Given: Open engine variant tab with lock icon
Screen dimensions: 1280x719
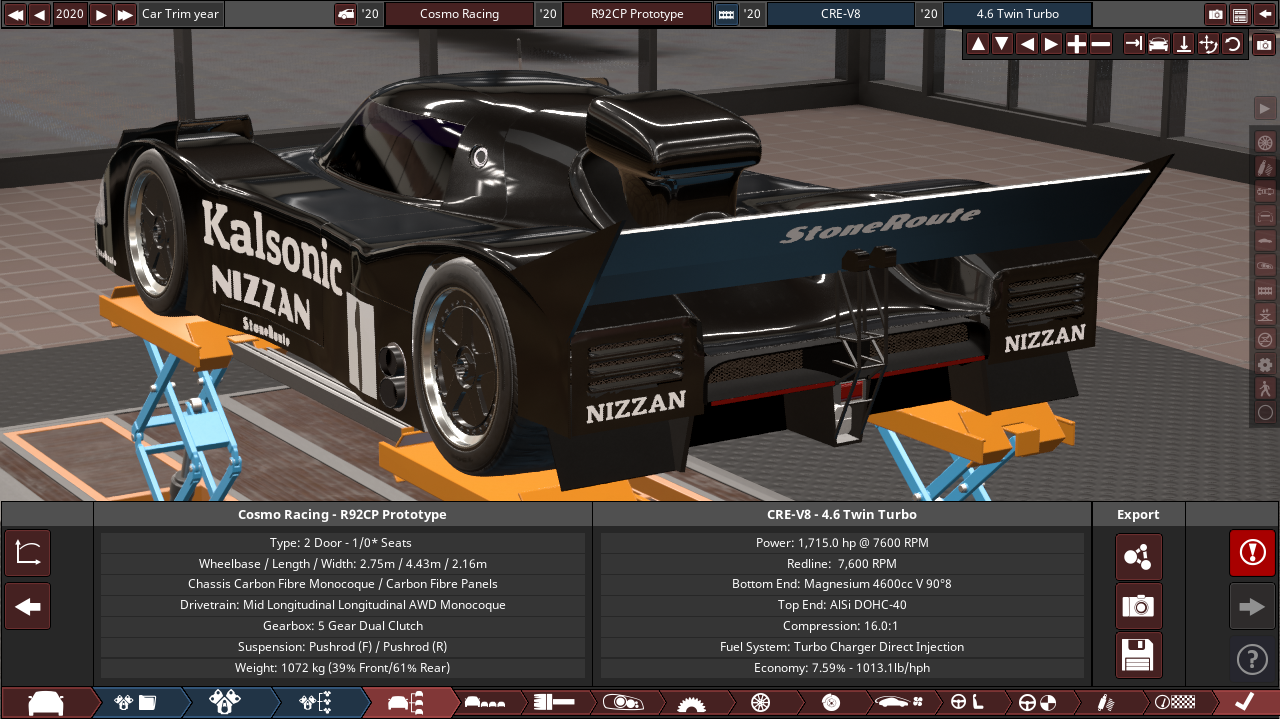Looking at the screenshot, I should [225, 702].
